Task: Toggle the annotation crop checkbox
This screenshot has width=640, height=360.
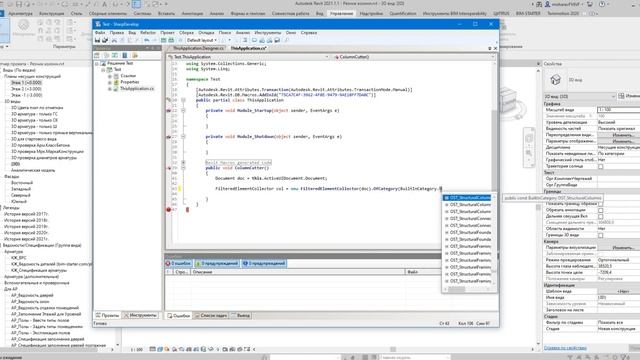Action: [x=600, y=210]
